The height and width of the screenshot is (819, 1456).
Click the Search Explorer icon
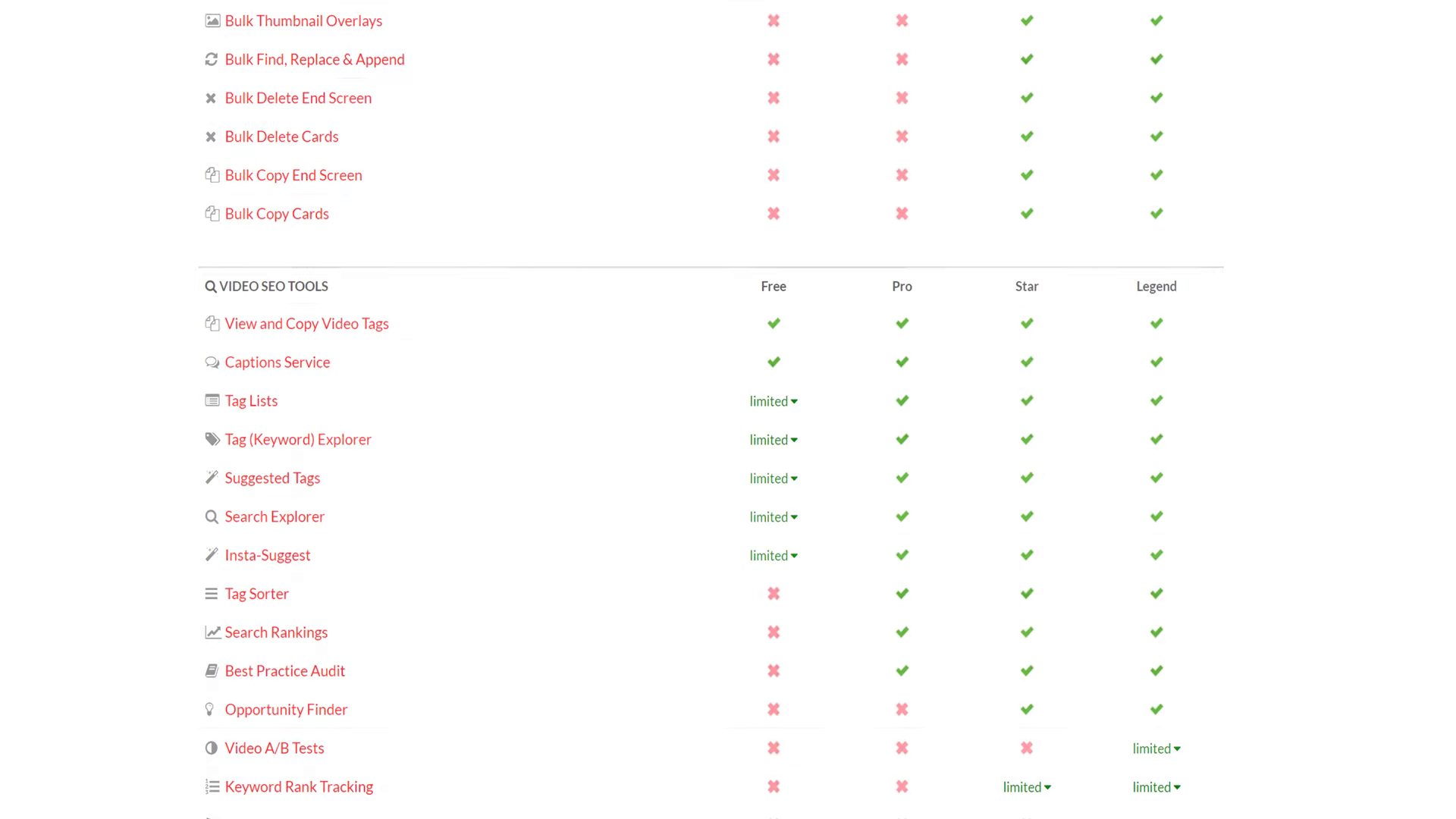pyautogui.click(x=211, y=516)
